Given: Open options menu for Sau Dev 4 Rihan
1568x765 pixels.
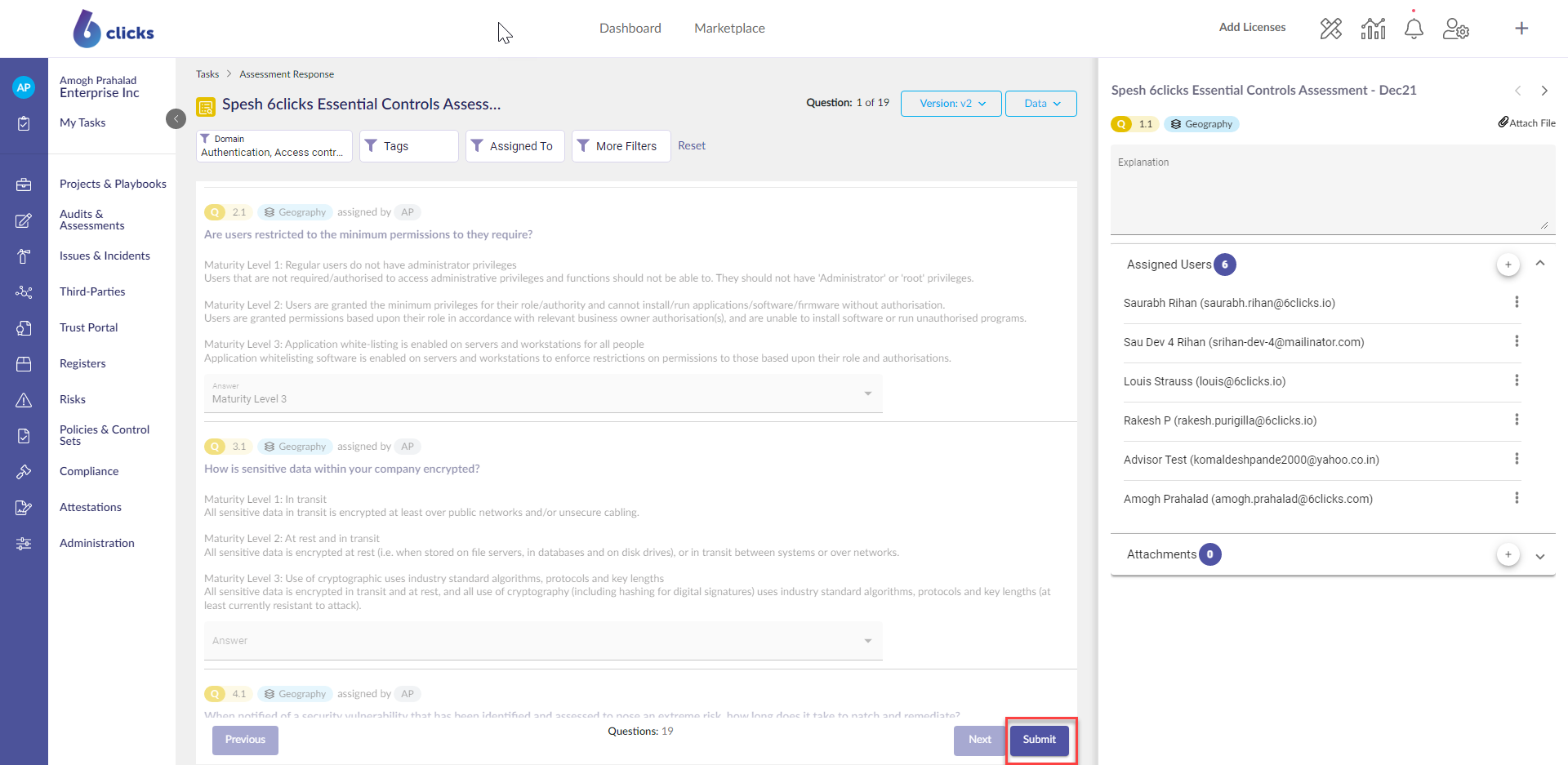Looking at the screenshot, I should (1517, 341).
